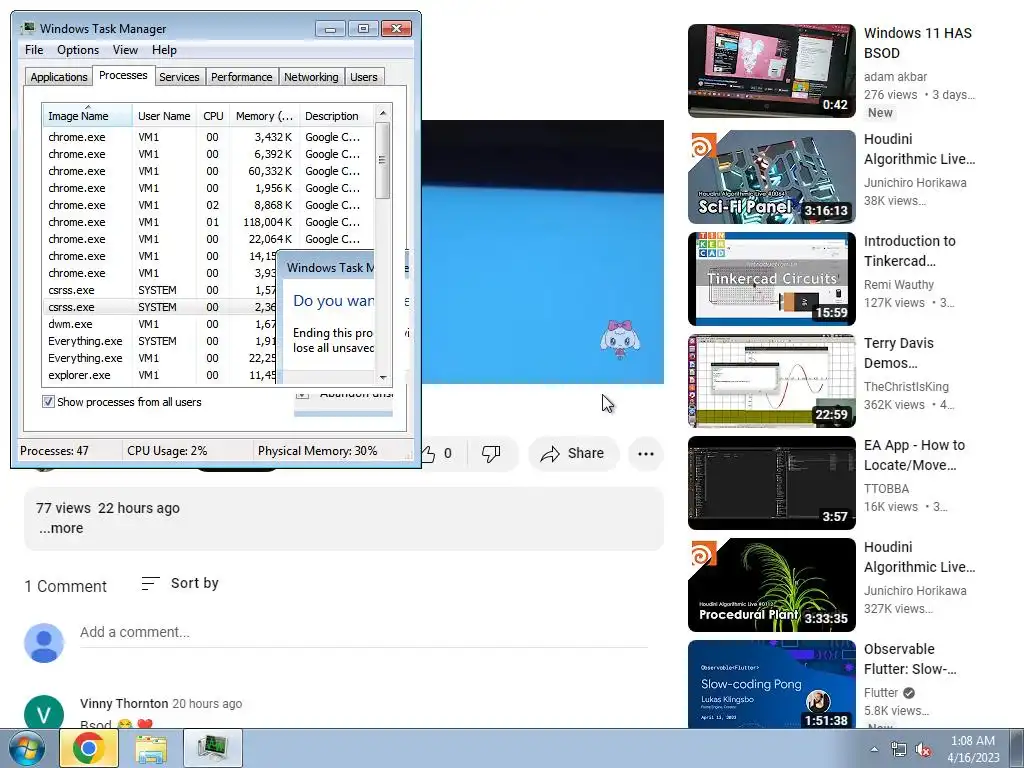This screenshot has width=1024, height=768.
Task: Click the Add a comment field
Action: point(364,632)
